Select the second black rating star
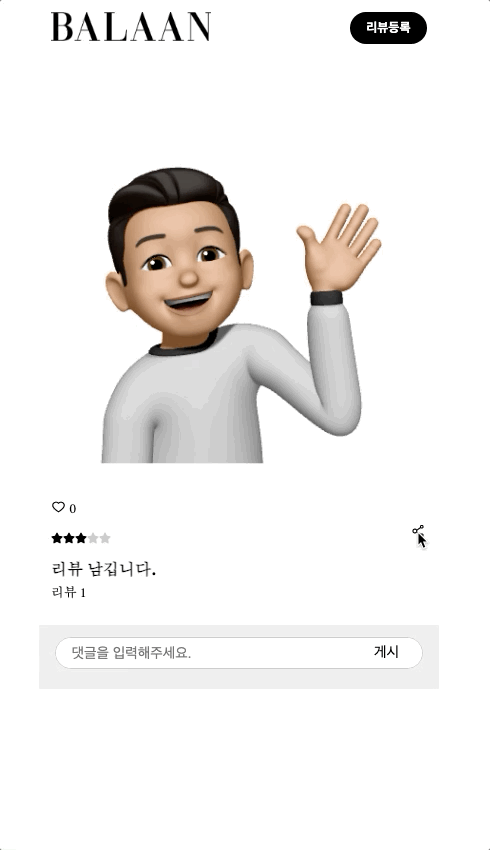This screenshot has width=490, height=850. (69, 538)
